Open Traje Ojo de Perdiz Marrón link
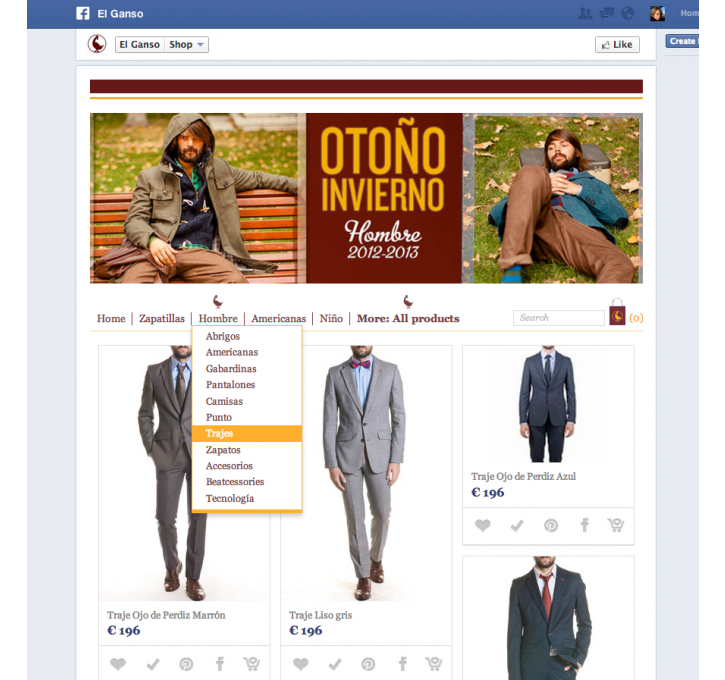This screenshot has width=725, height=680. click(x=166, y=615)
